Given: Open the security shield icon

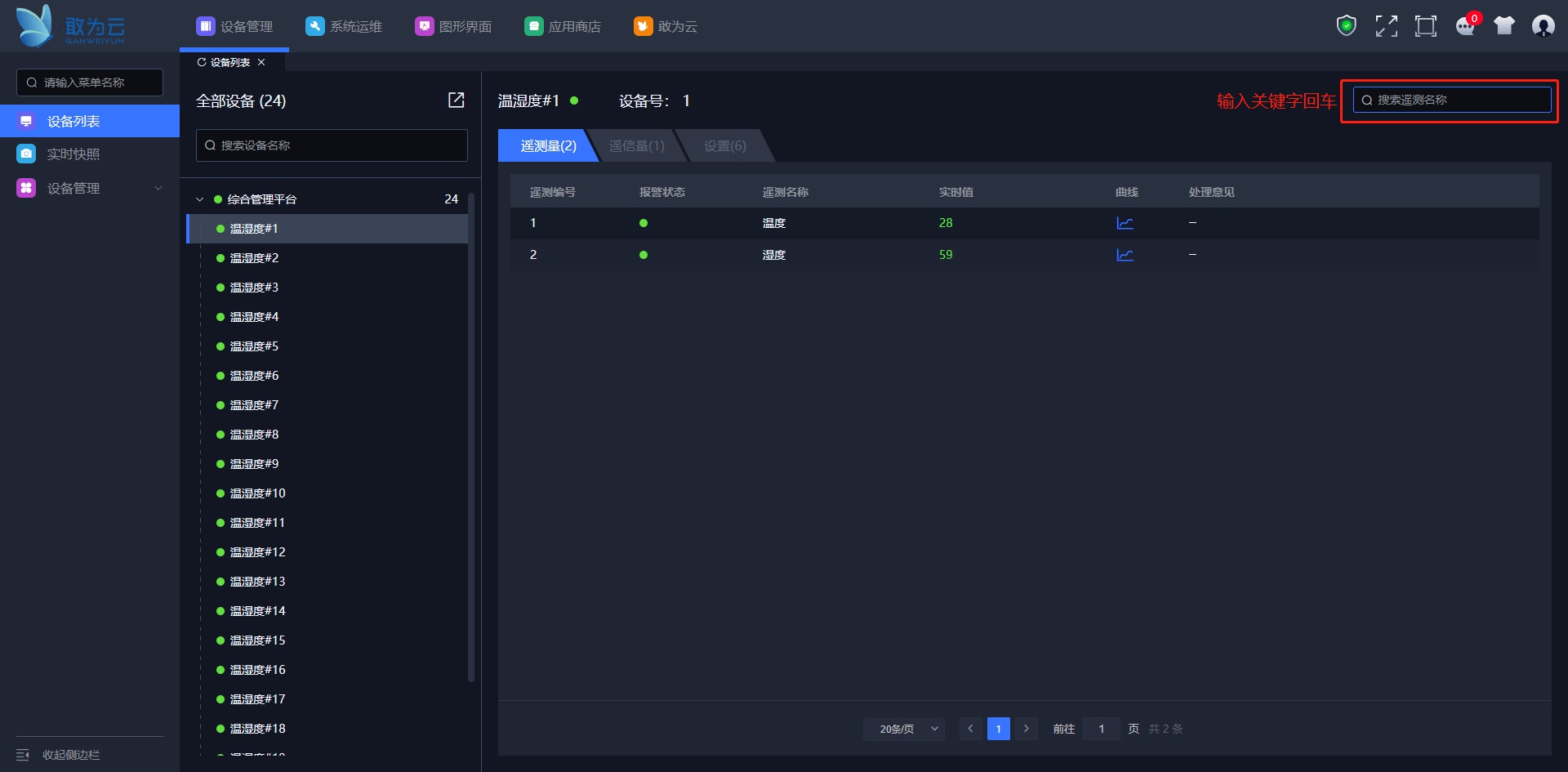Looking at the screenshot, I should pyautogui.click(x=1346, y=26).
